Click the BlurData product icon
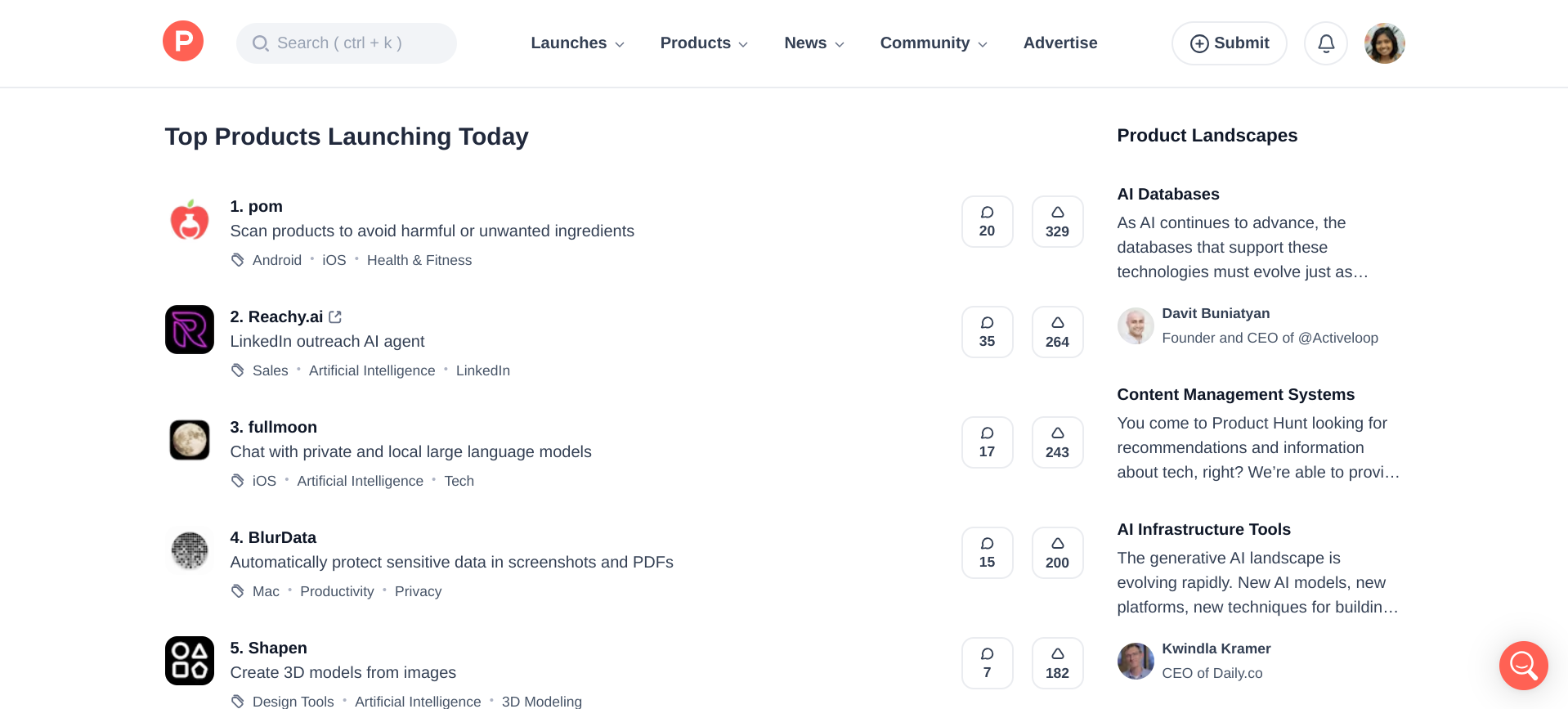1568x709 pixels. point(190,550)
